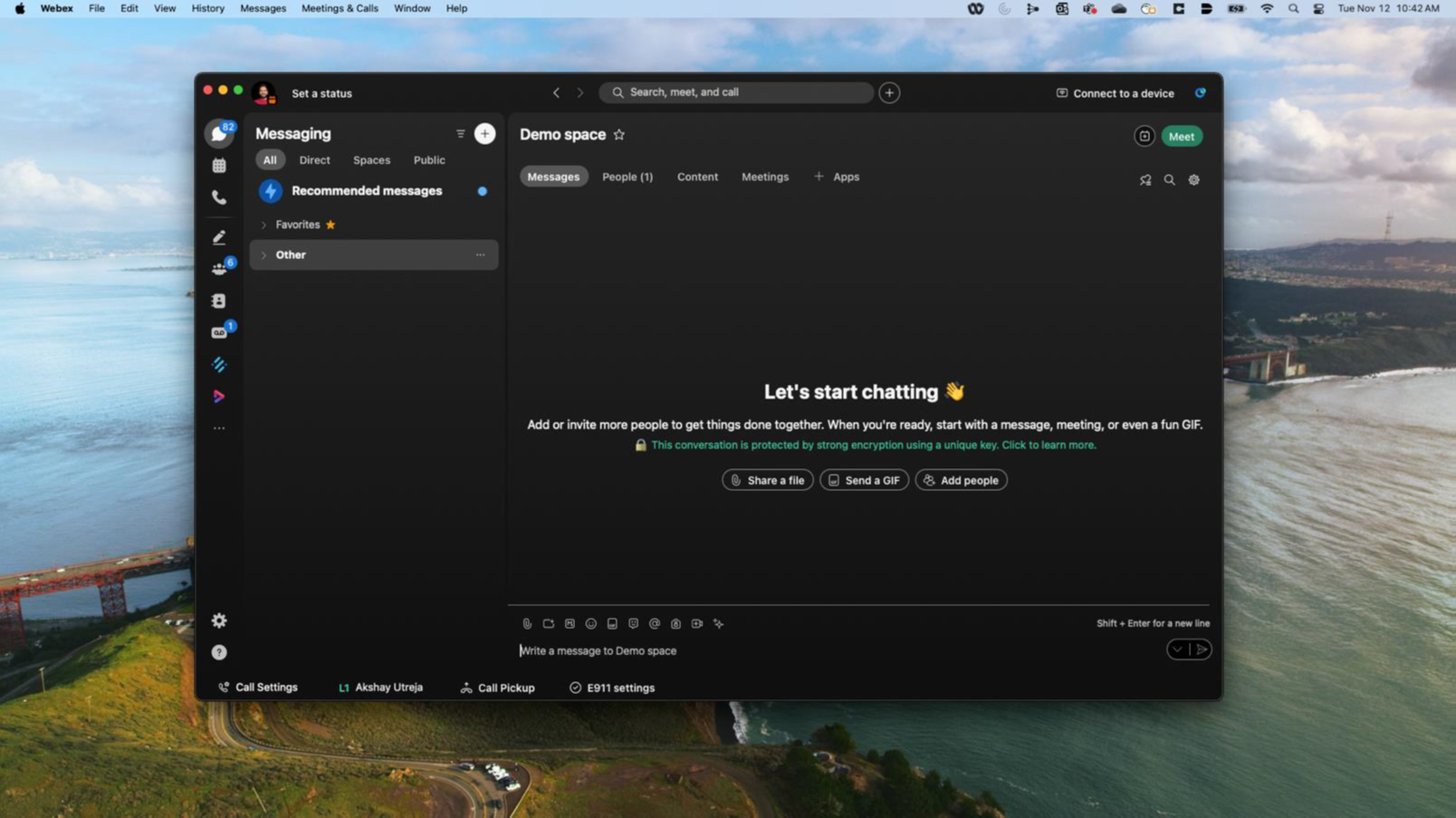Show more sidebar apps via ellipsis
The image size is (1456, 818).
click(219, 428)
